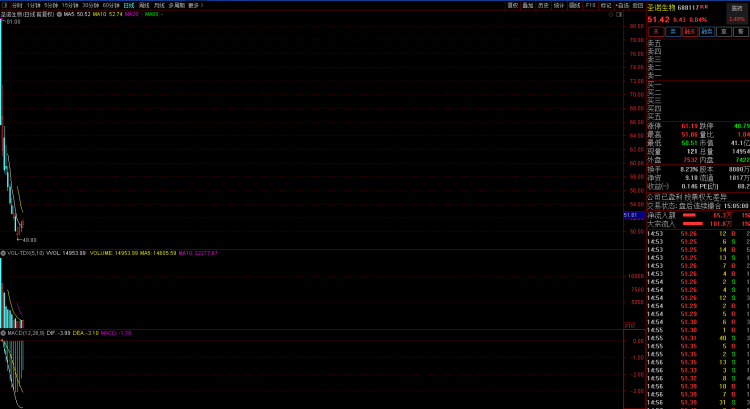
Task: Open main chart indicator settings gear icon
Action: (x=59, y=14)
